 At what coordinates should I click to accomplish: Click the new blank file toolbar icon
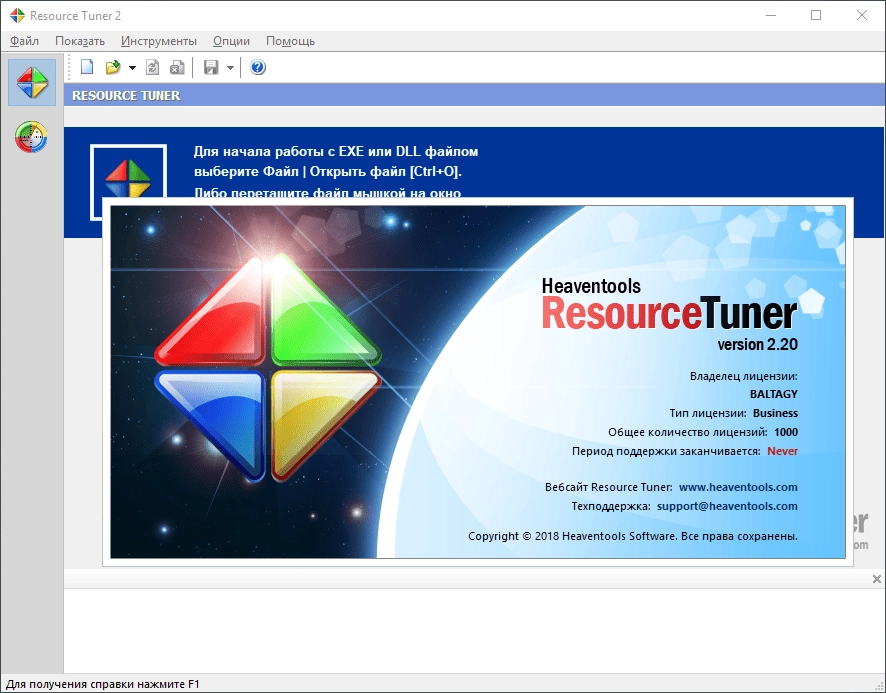click(87, 67)
